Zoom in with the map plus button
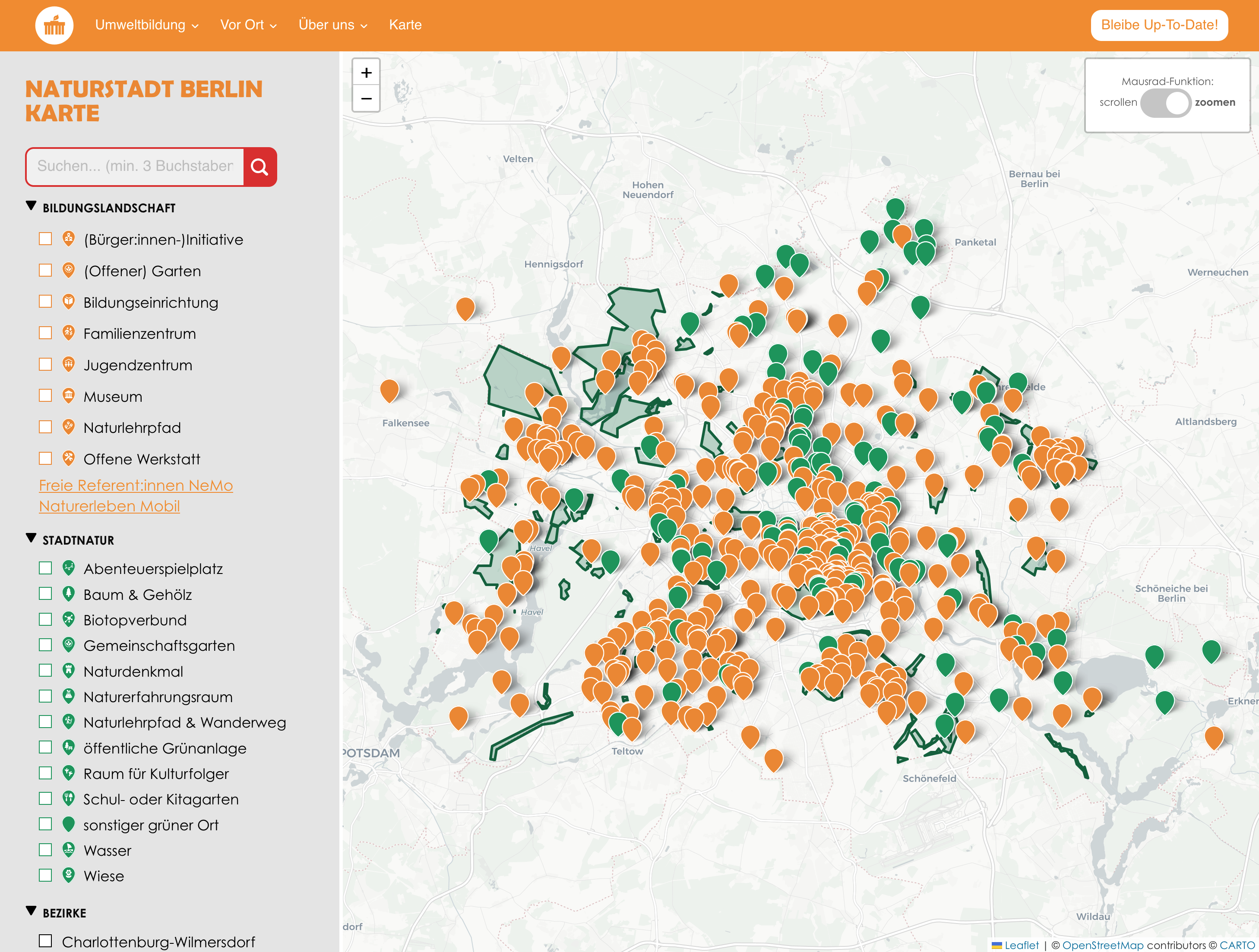This screenshot has width=1259, height=952. pyautogui.click(x=367, y=73)
